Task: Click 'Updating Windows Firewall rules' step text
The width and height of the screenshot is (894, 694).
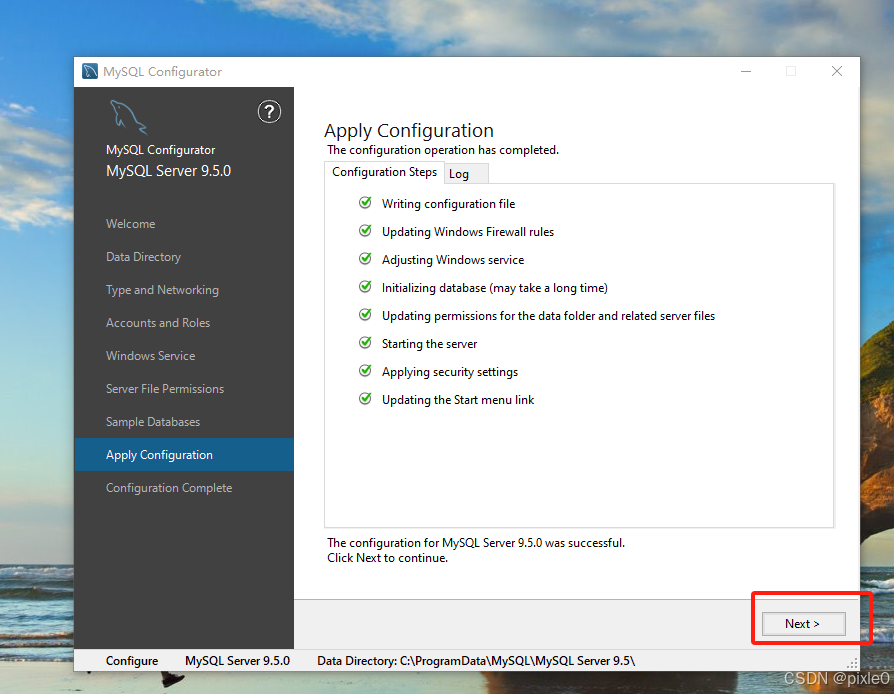Action: [468, 232]
